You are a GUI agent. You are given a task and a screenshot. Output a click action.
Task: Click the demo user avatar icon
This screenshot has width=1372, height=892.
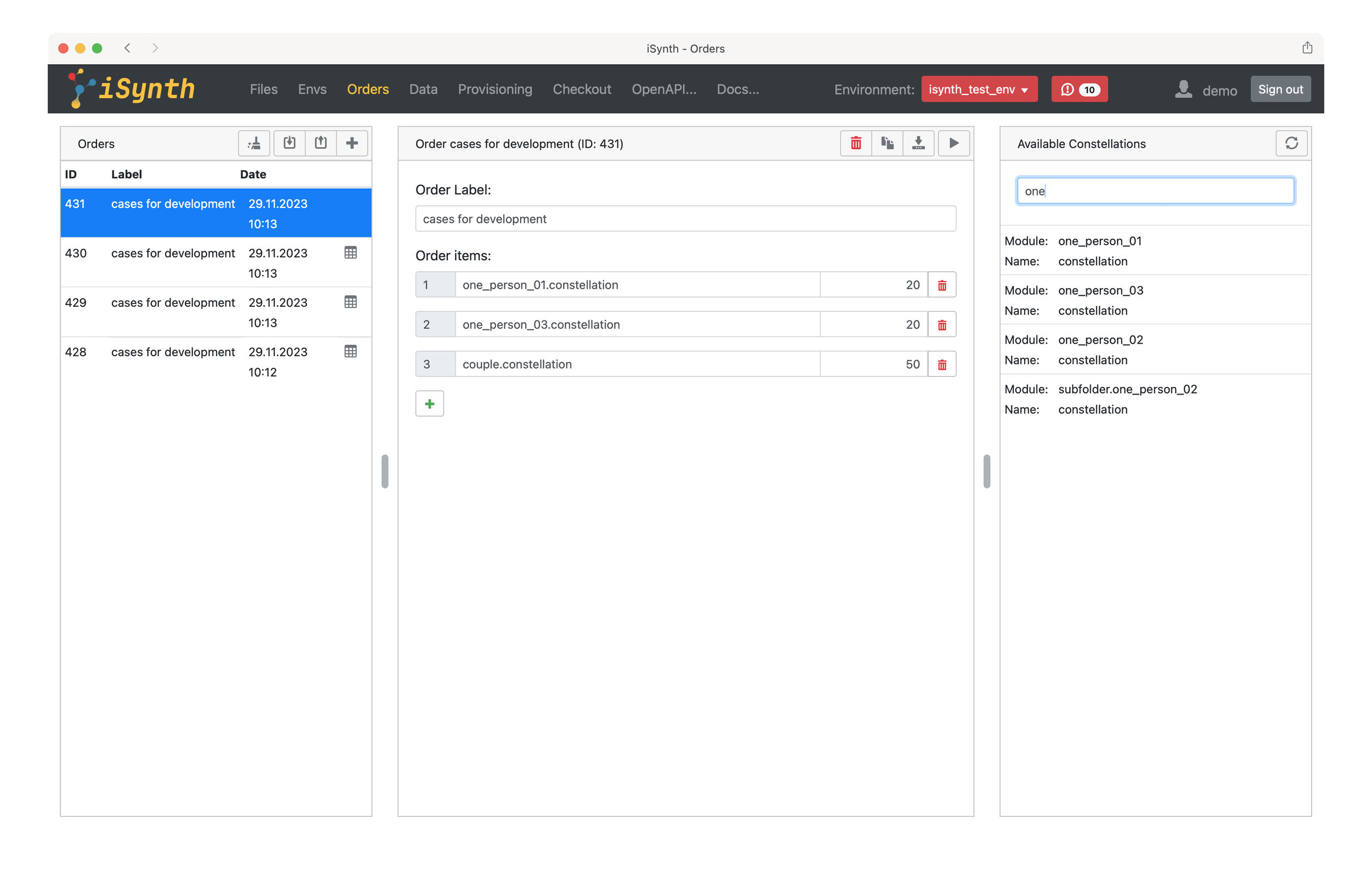point(1184,89)
